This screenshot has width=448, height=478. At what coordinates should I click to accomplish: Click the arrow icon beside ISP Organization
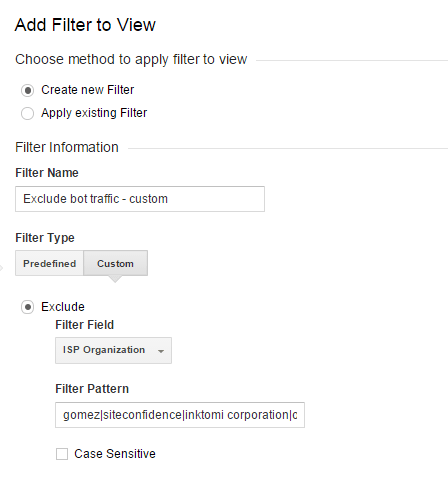point(161,351)
